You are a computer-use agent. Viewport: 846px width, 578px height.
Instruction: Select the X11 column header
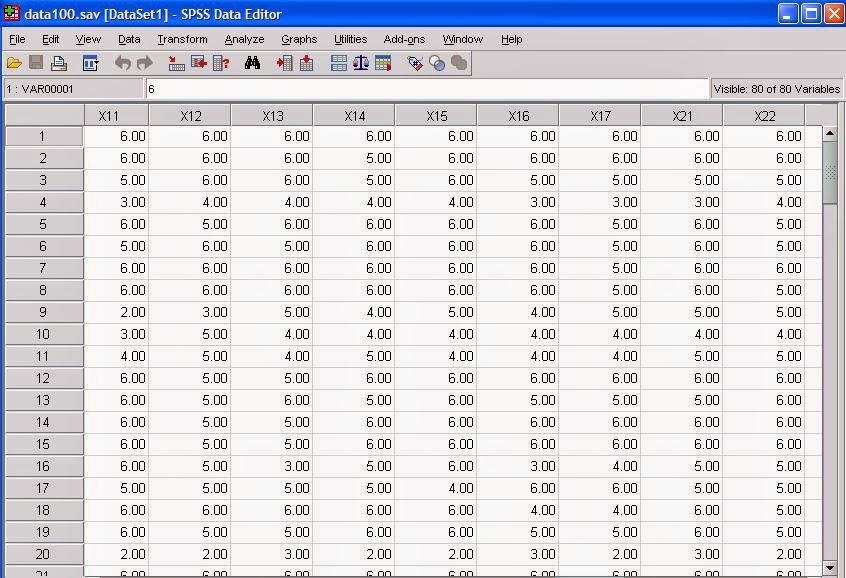click(x=117, y=115)
